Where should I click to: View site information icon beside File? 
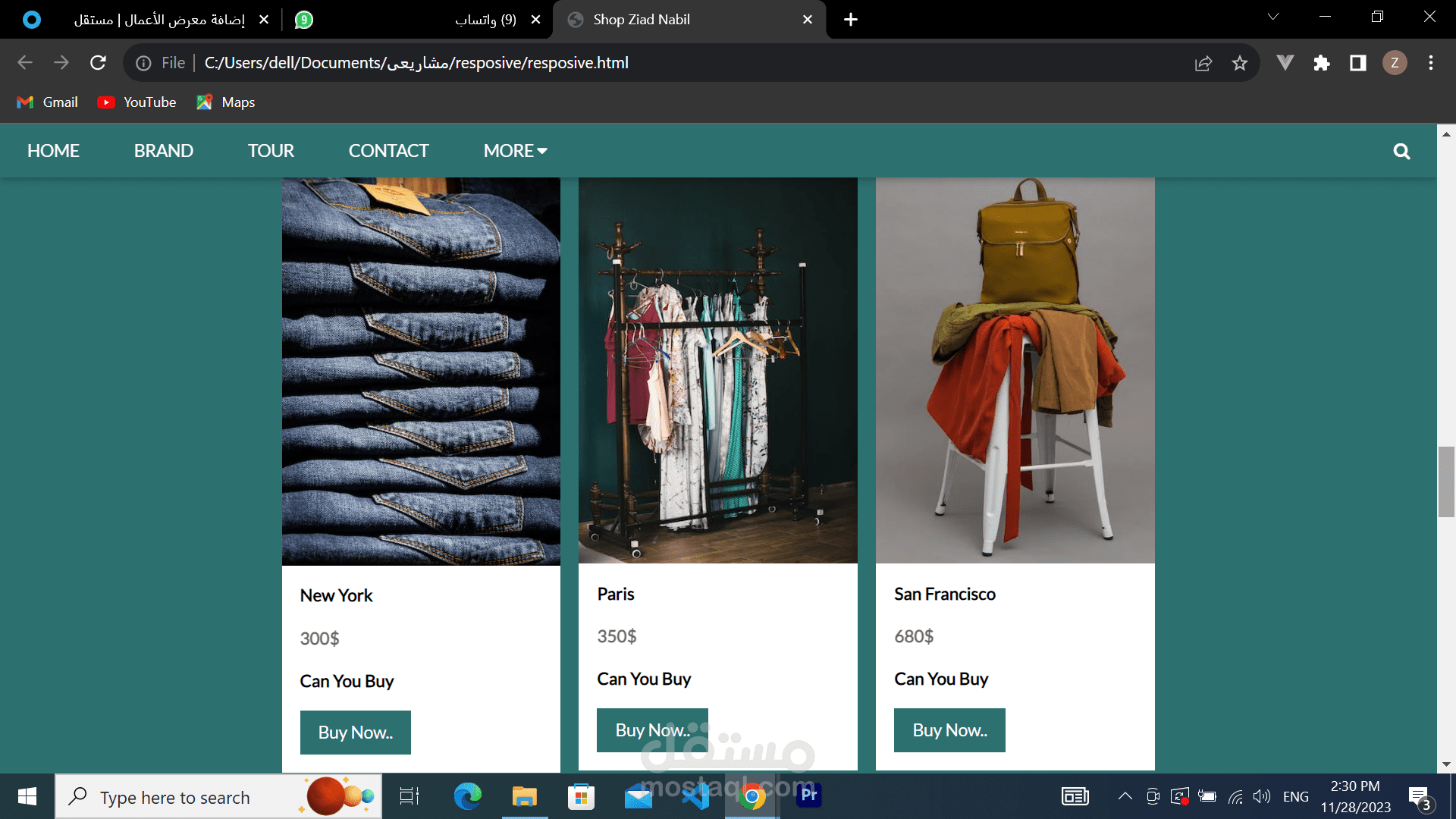[x=143, y=63]
